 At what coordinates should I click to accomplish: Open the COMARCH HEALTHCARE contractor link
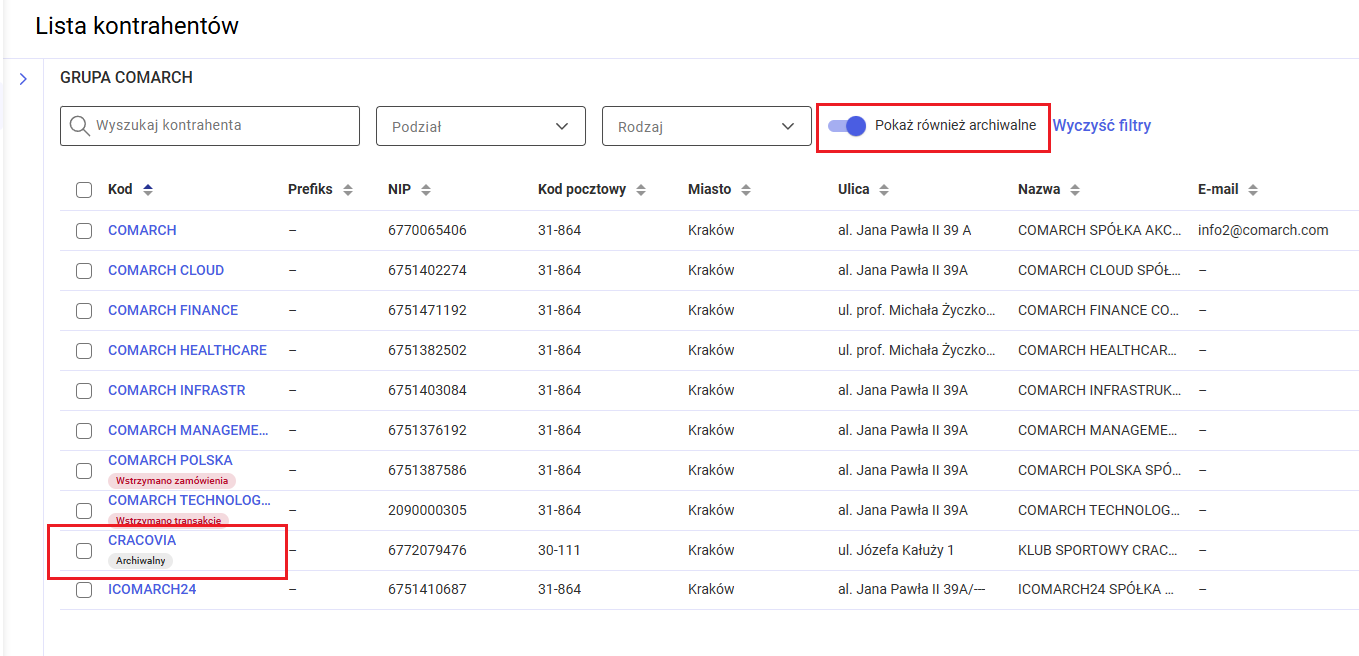click(x=187, y=350)
